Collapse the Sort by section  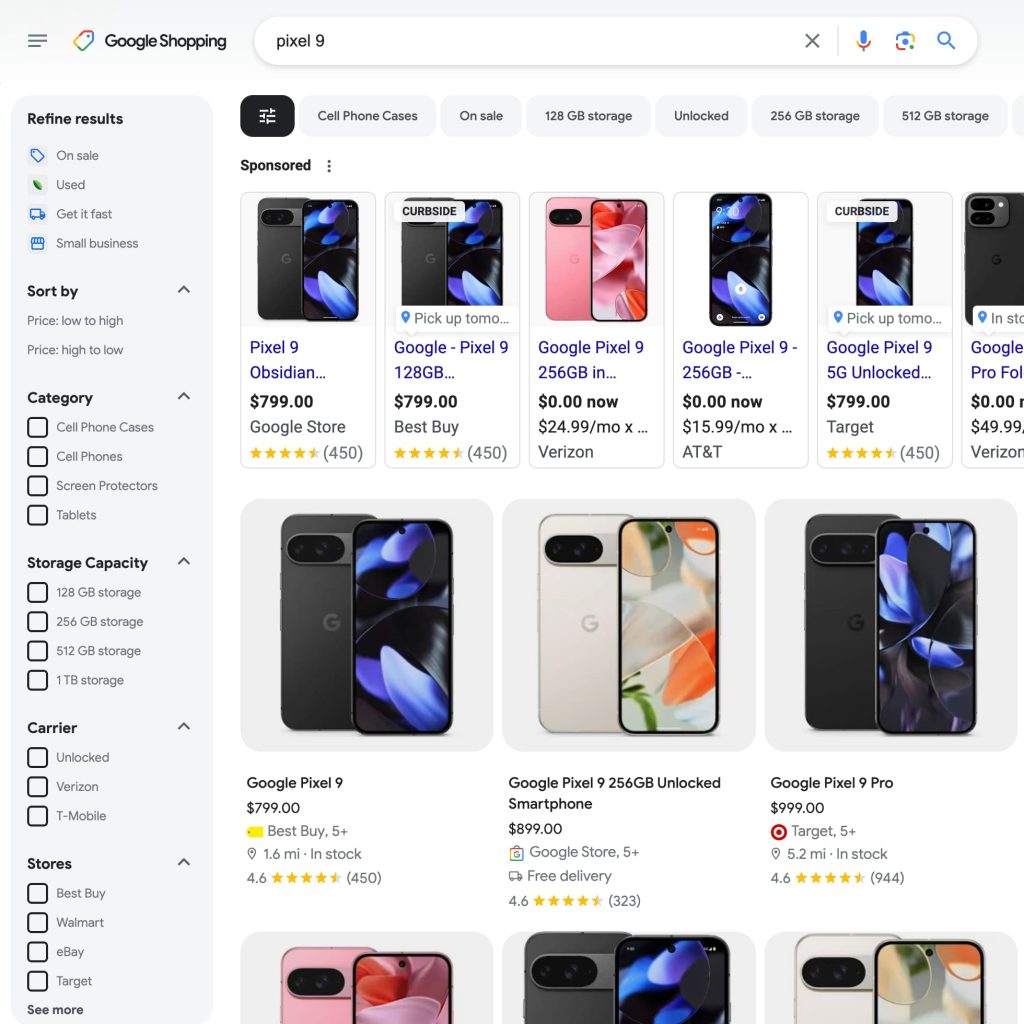(184, 290)
